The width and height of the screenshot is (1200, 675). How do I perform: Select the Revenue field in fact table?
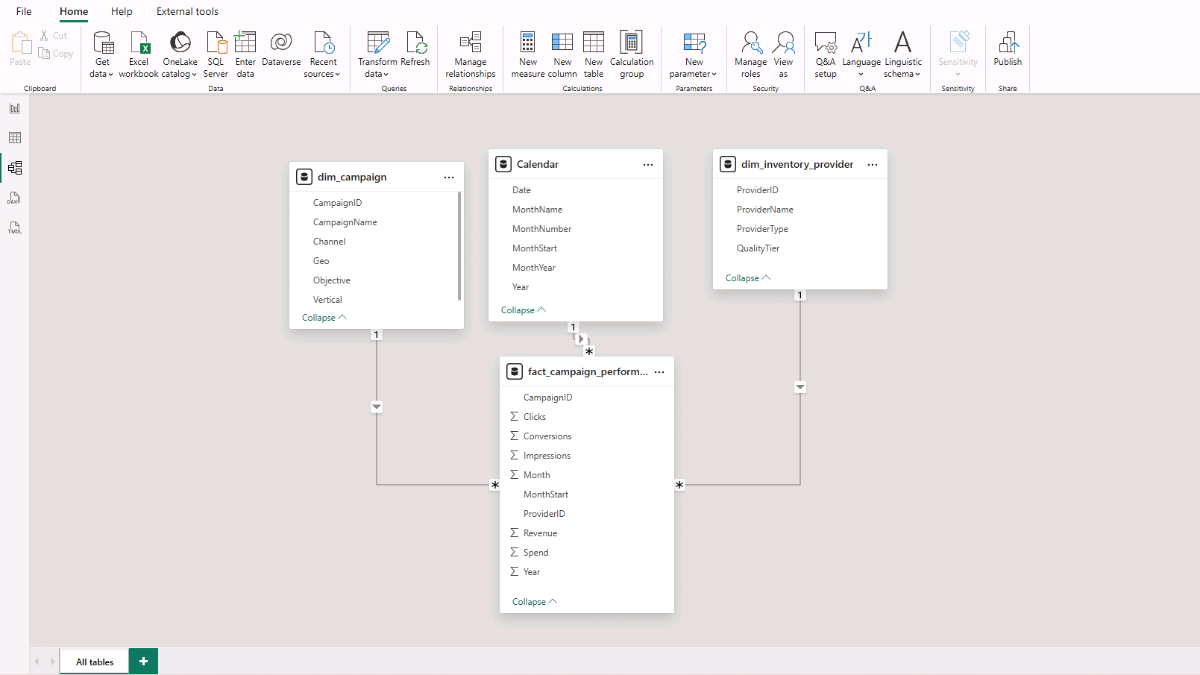pyautogui.click(x=540, y=533)
